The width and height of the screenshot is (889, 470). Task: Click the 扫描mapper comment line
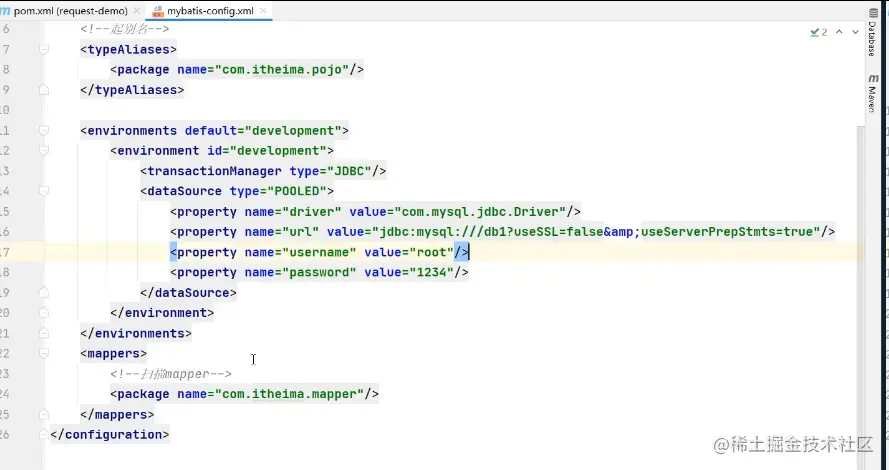(x=171, y=374)
